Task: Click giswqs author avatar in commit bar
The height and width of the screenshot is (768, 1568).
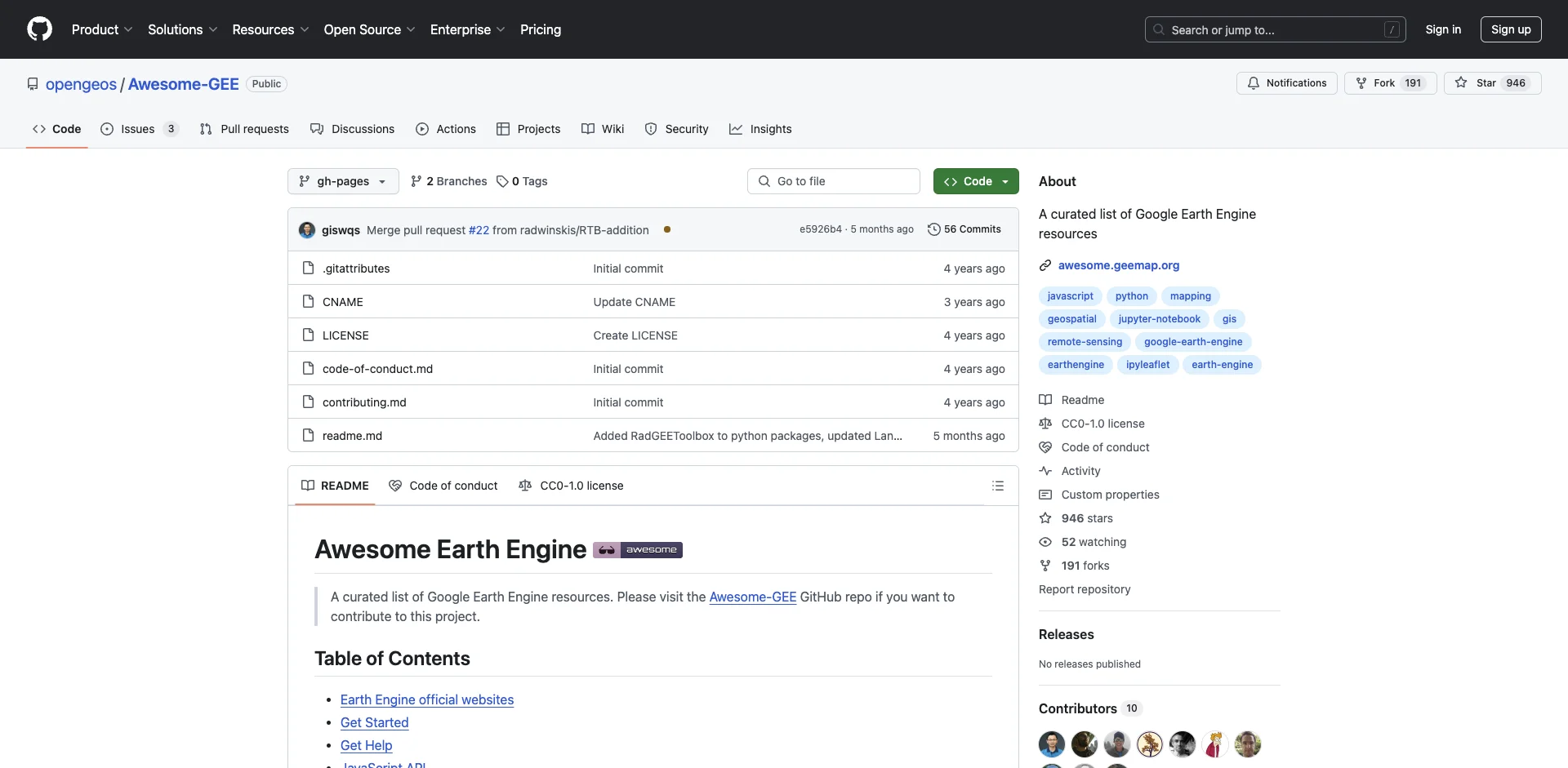Action: (x=307, y=230)
